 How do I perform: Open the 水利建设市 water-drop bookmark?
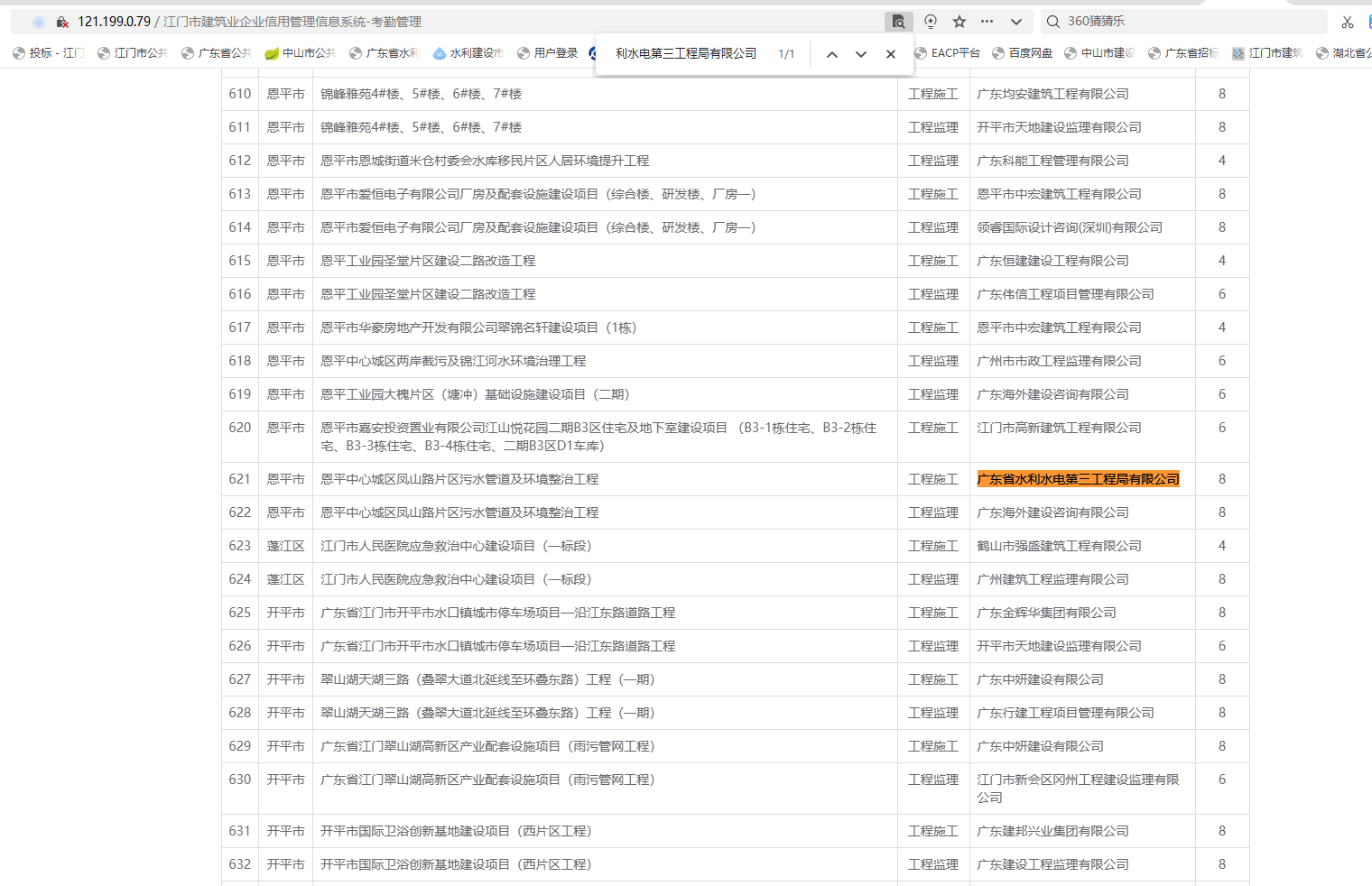point(468,53)
